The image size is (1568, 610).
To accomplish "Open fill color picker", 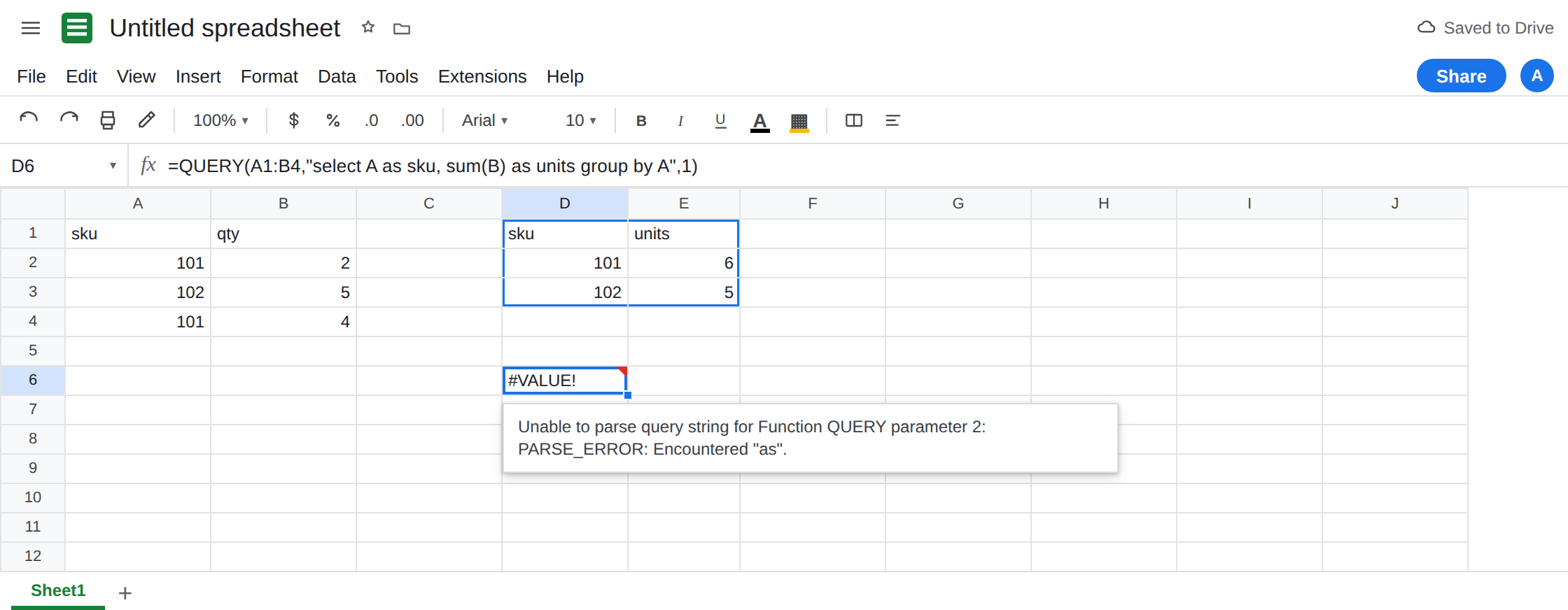I will coord(799,121).
